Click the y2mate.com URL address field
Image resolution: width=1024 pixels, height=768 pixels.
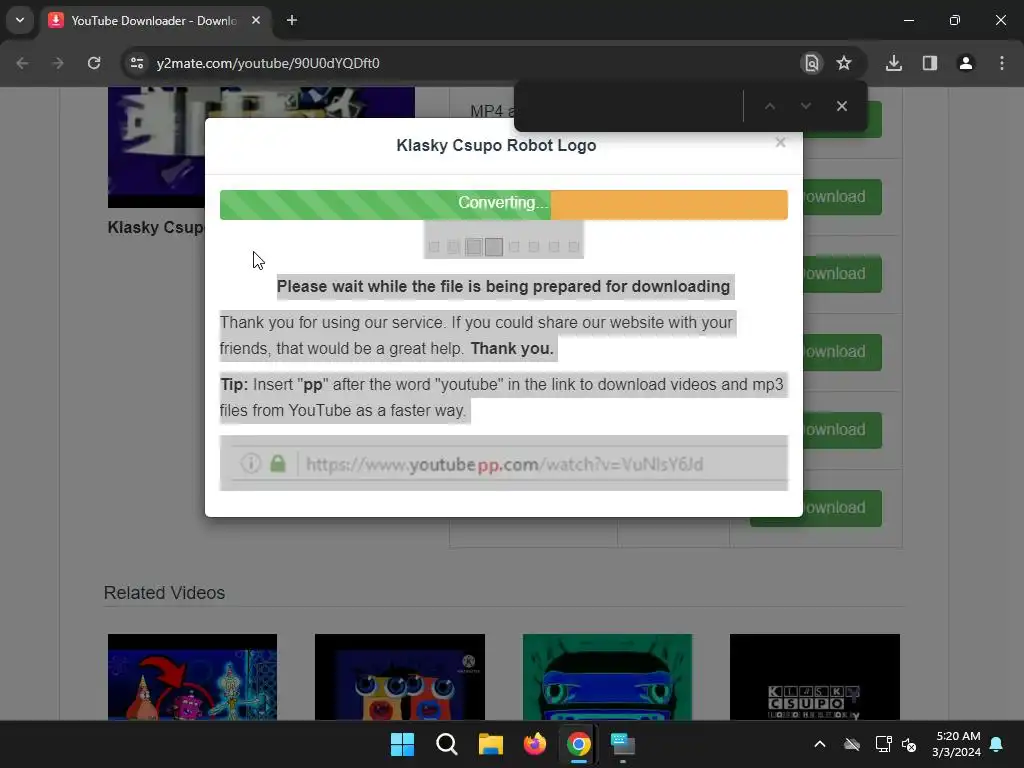coord(268,63)
